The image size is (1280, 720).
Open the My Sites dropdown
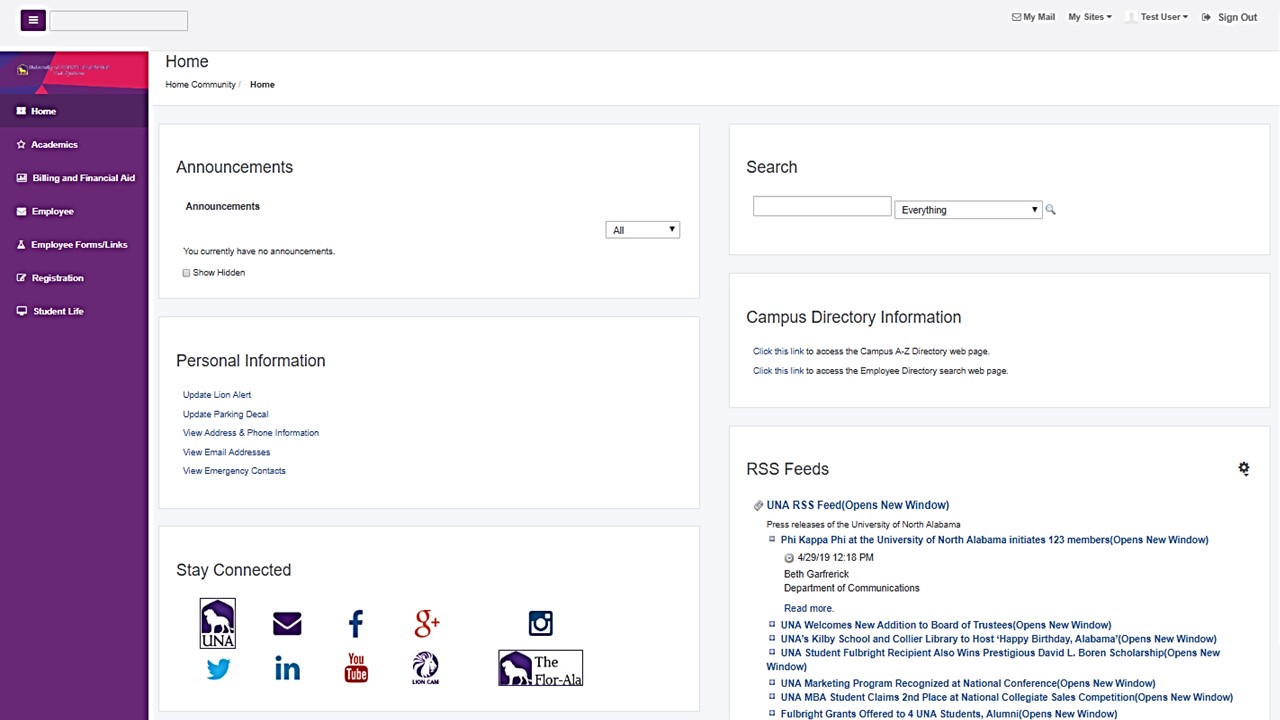click(1089, 17)
